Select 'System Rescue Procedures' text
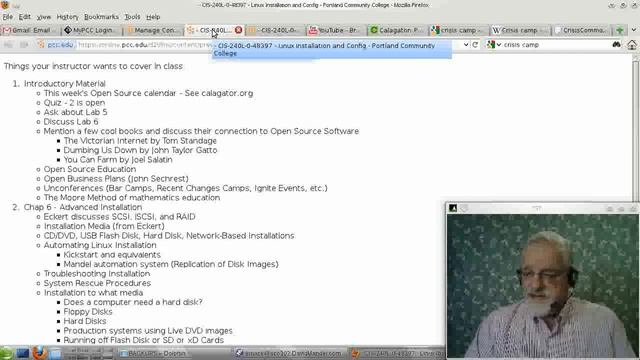Viewport: 640px width, 360px height. (x=97, y=283)
